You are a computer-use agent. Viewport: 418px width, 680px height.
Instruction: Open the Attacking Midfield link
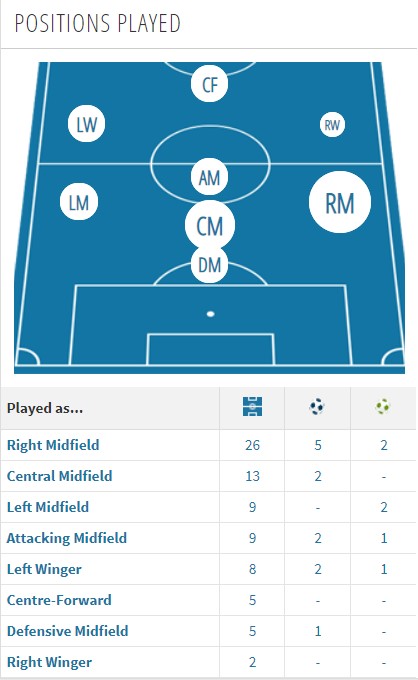(x=67, y=538)
